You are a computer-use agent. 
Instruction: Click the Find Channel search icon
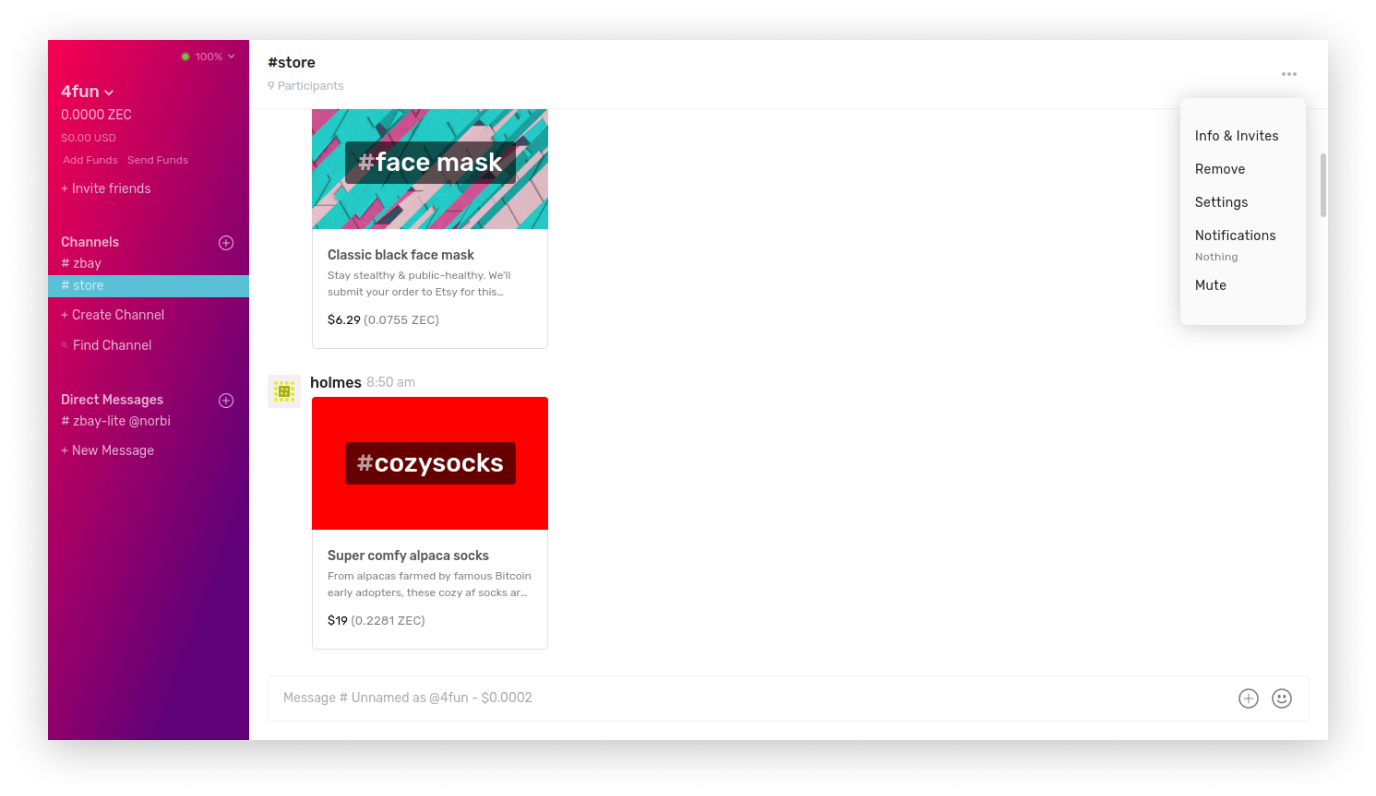pyautogui.click(x=65, y=346)
